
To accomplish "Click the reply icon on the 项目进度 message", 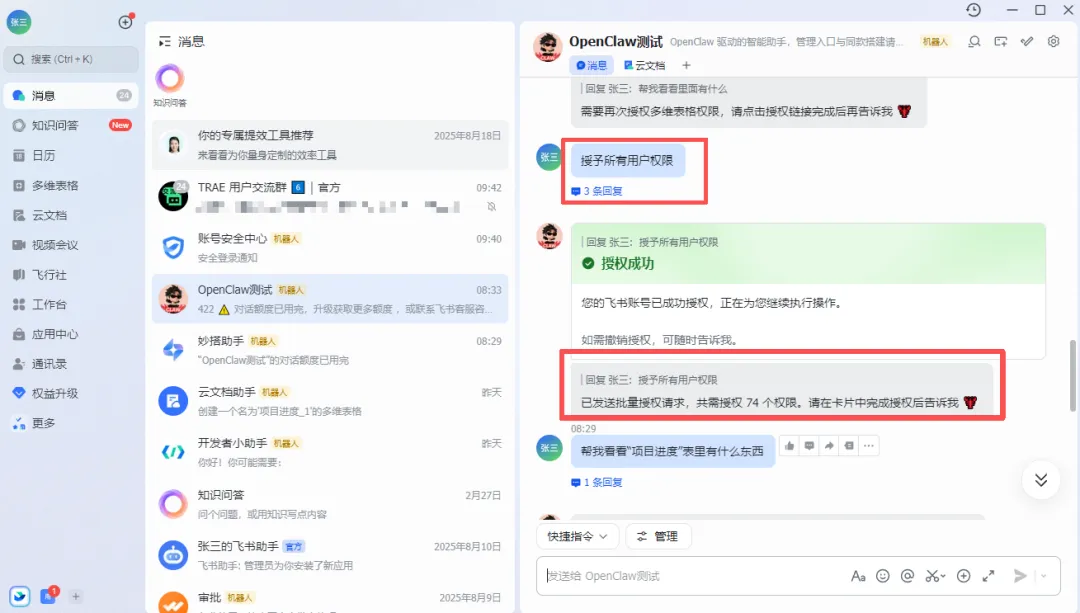I will click(x=809, y=446).
